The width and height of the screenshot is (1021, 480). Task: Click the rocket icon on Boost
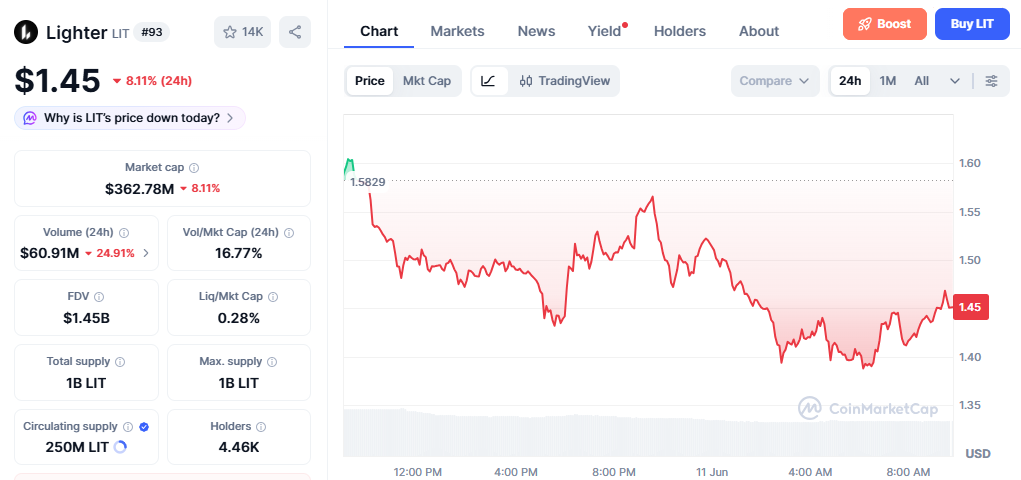point(864,24)
